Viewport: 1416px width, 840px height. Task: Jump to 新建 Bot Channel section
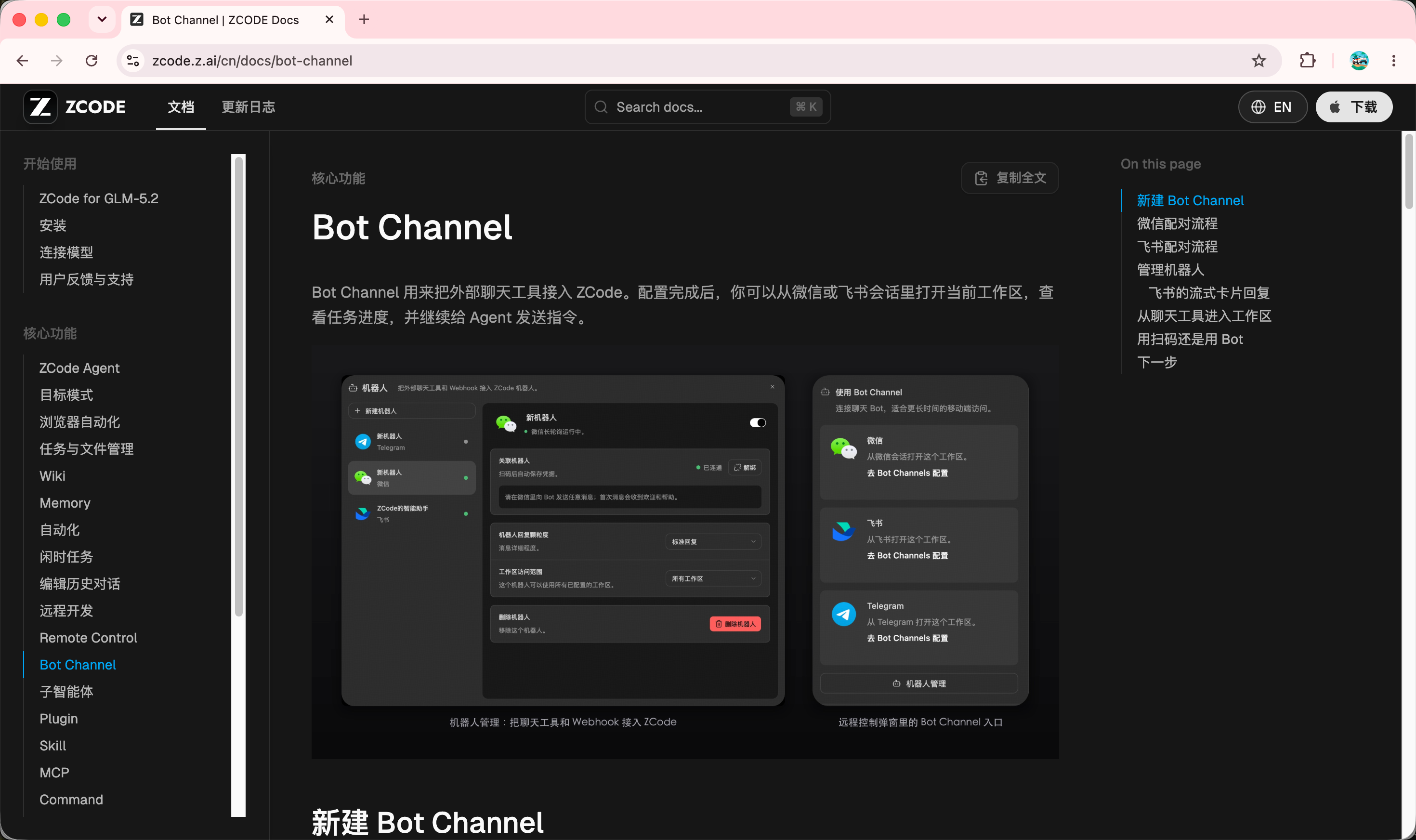tap(1190, 200)
